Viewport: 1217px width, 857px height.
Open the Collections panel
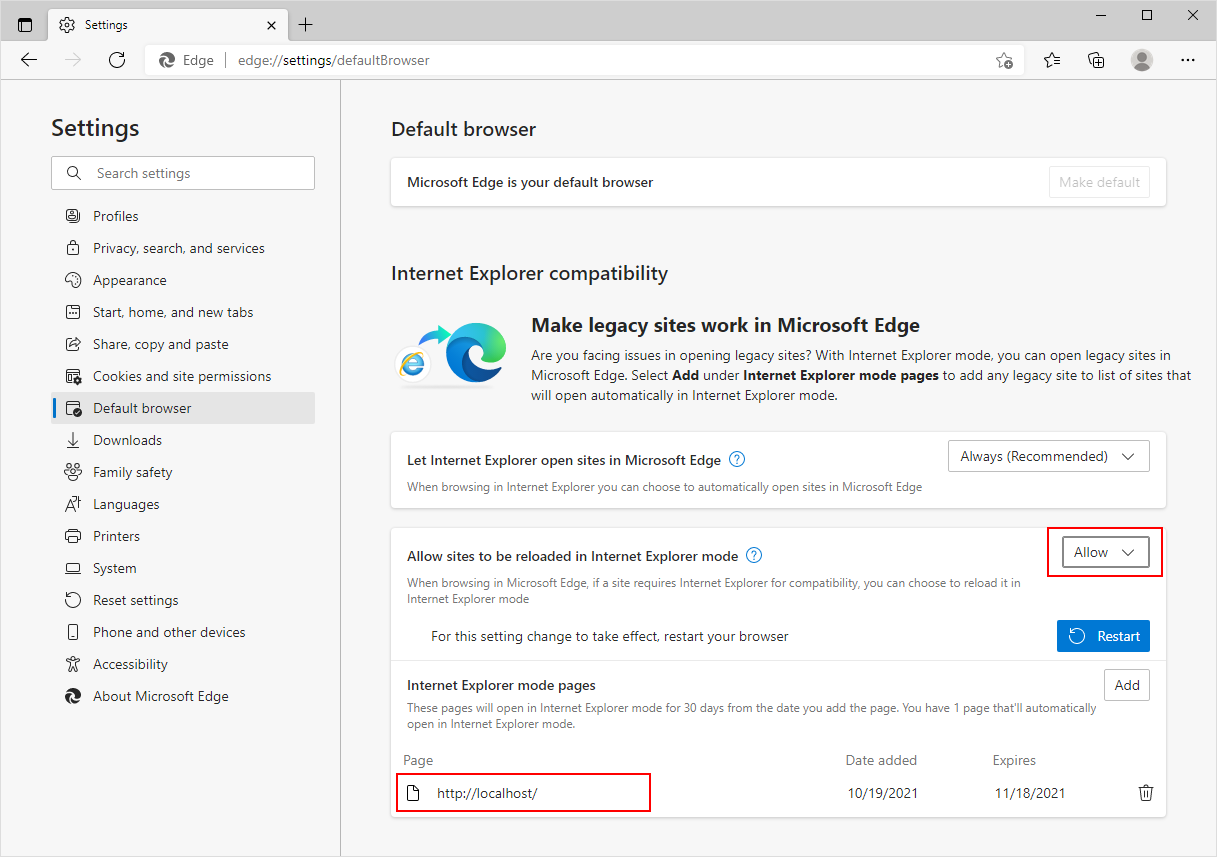[1096, 60]
